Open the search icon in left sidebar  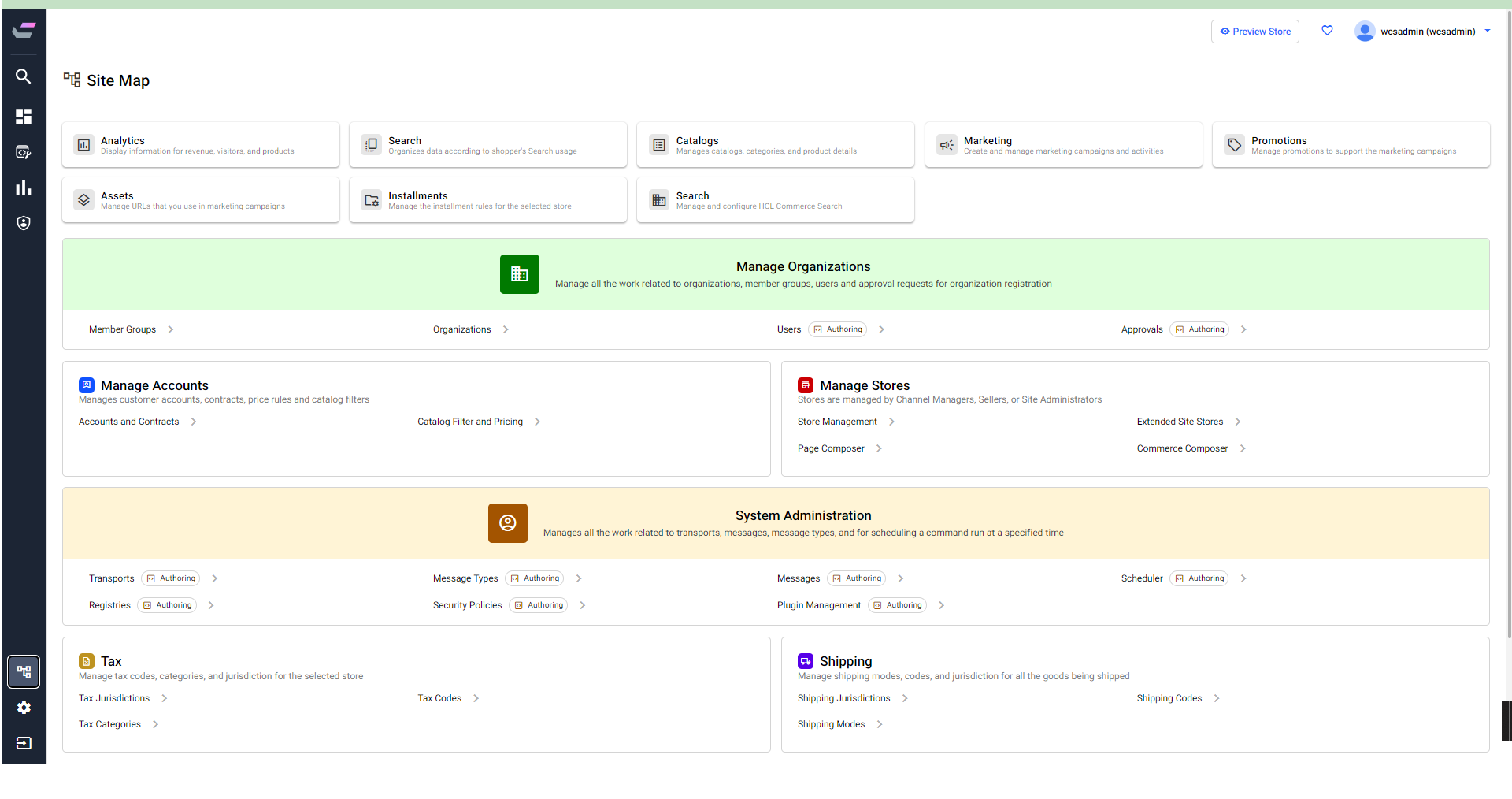coord(24,76)
